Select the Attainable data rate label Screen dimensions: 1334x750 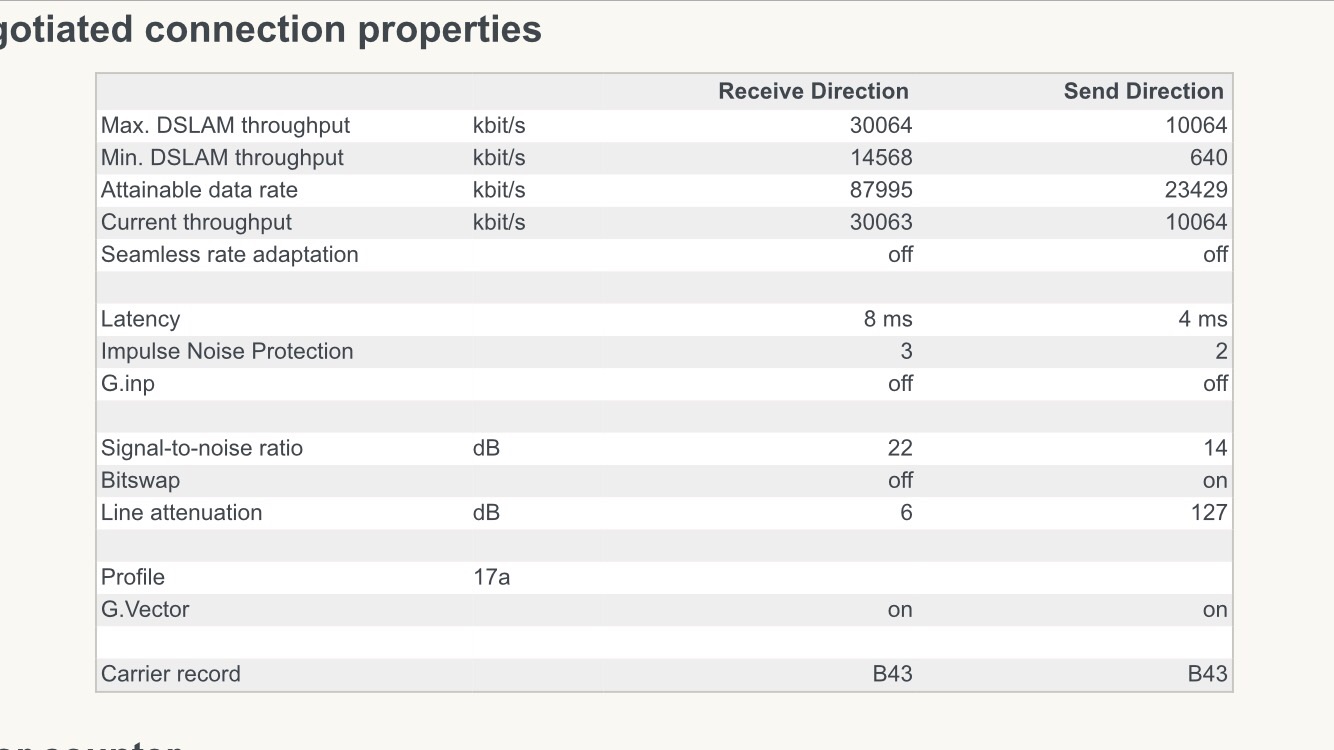[x=199, y=190]
